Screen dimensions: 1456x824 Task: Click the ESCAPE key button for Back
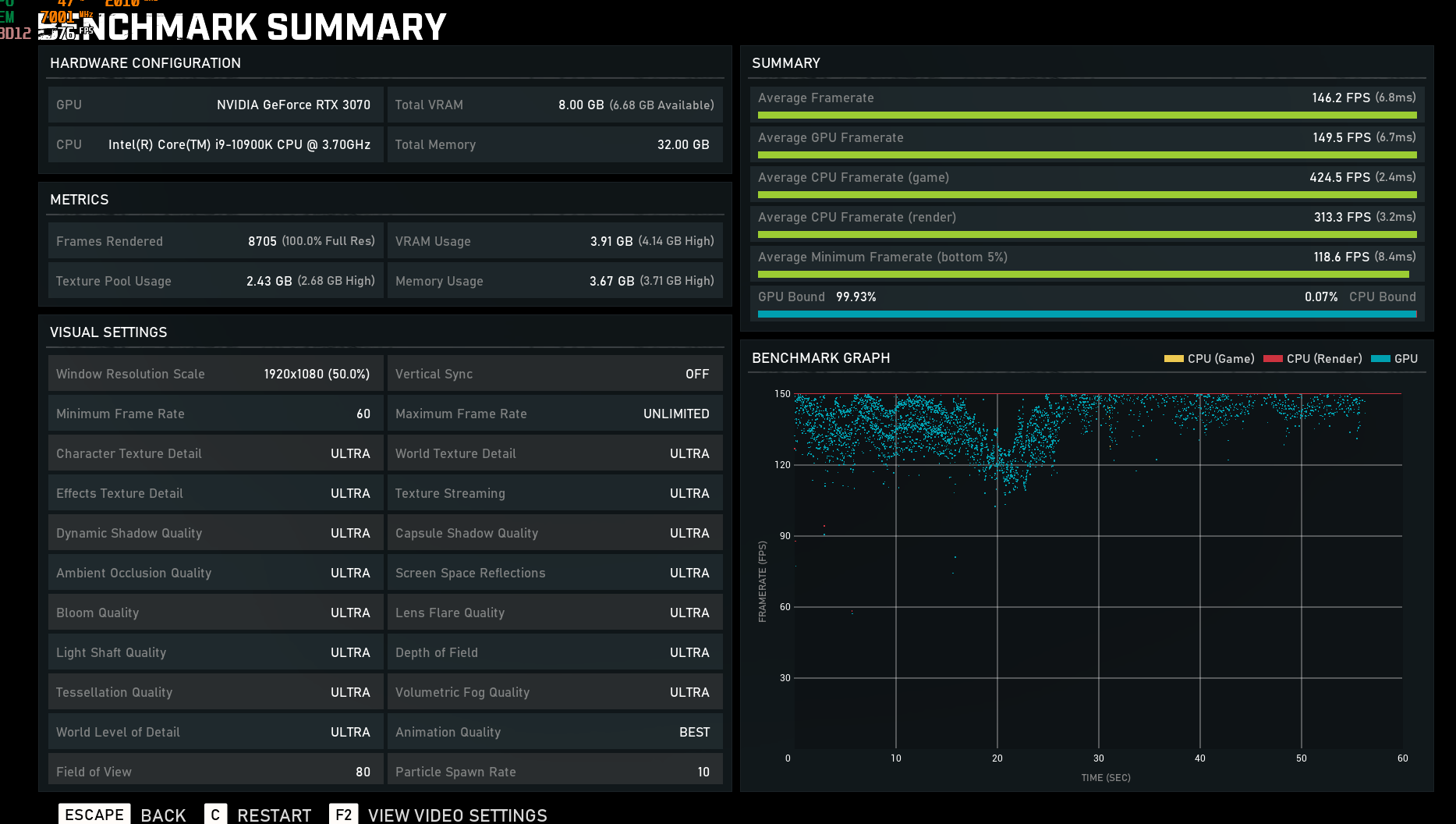94,815
